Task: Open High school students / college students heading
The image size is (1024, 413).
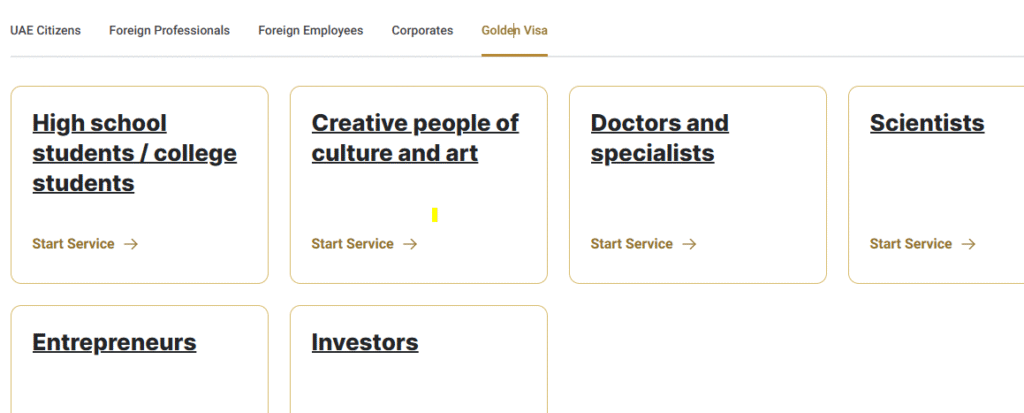Action: (x=135, y=153)
